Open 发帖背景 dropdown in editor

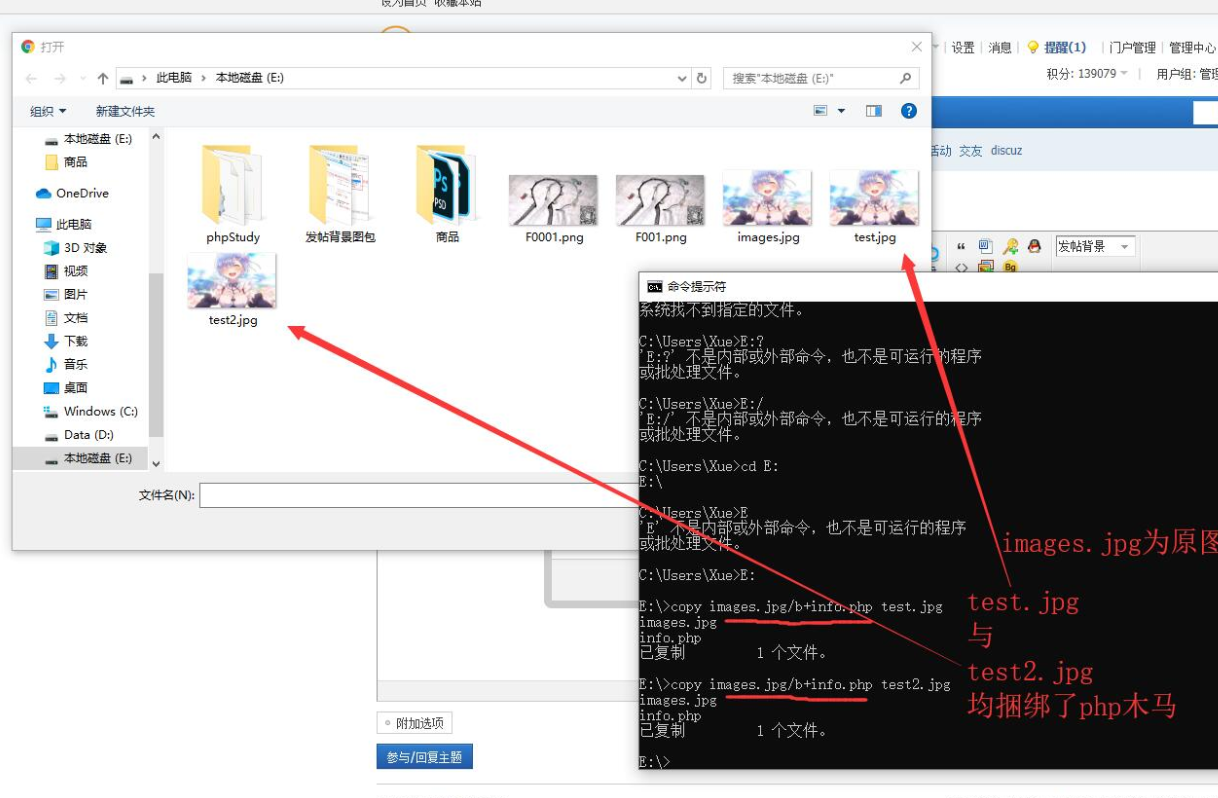(x=1095, y=246)
